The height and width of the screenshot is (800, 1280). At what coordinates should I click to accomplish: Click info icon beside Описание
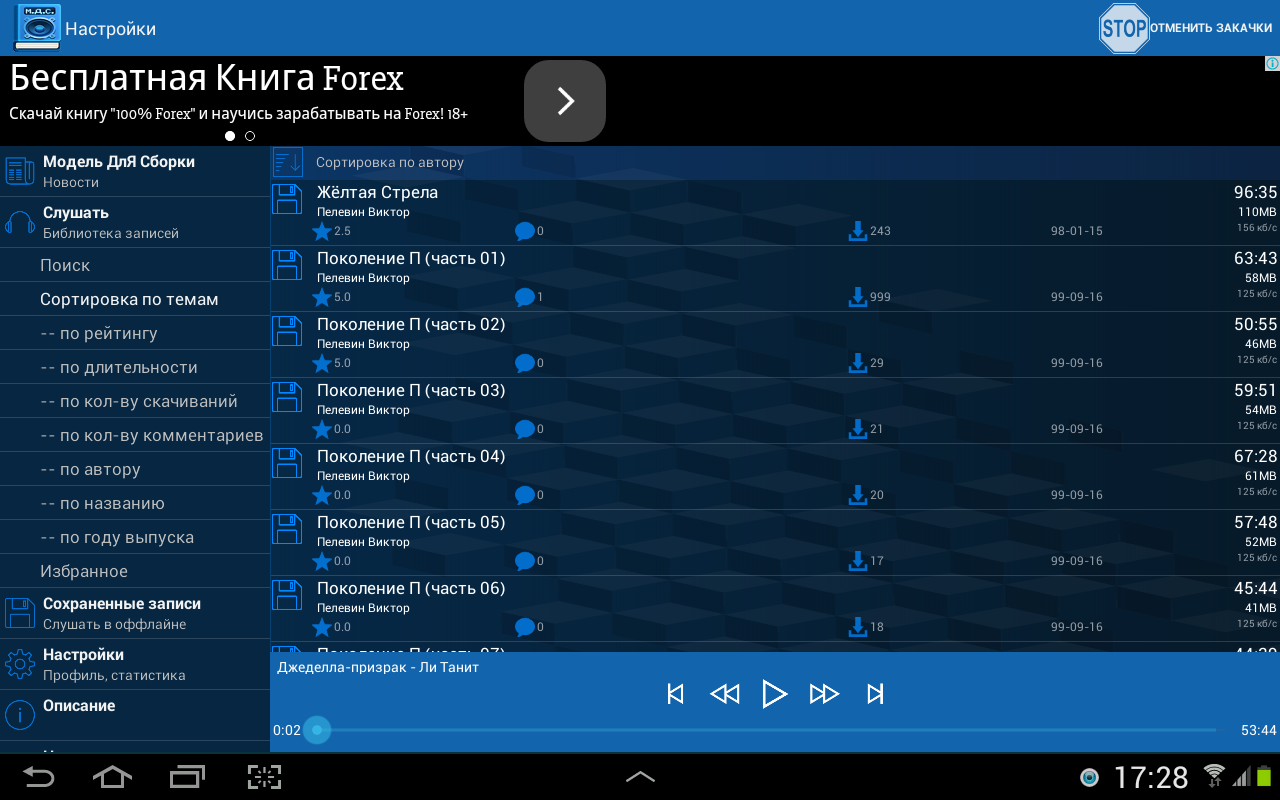point(20,715)
